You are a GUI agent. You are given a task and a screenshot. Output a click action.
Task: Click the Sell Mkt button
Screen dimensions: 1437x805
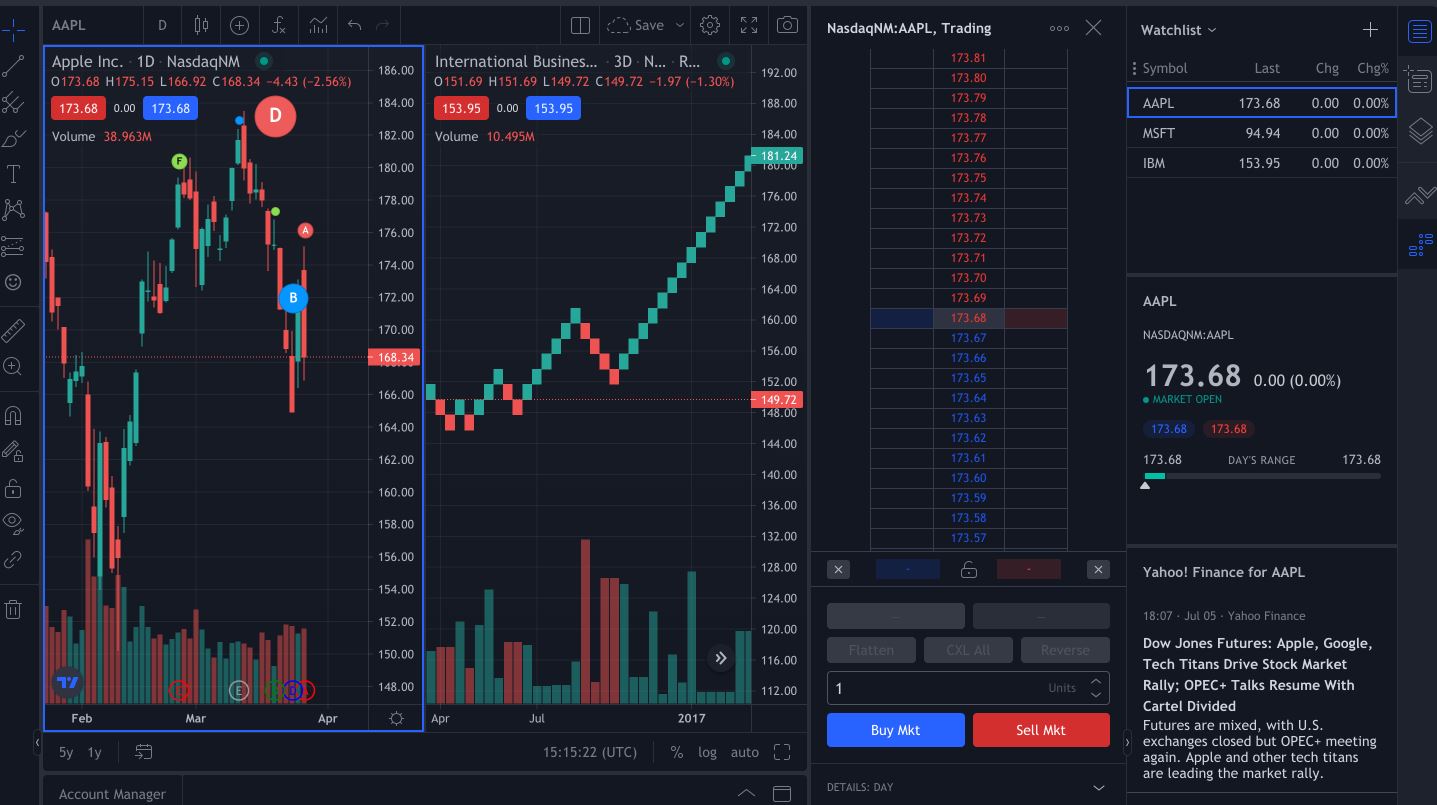pyautogui.click(x=1041, y=730)
